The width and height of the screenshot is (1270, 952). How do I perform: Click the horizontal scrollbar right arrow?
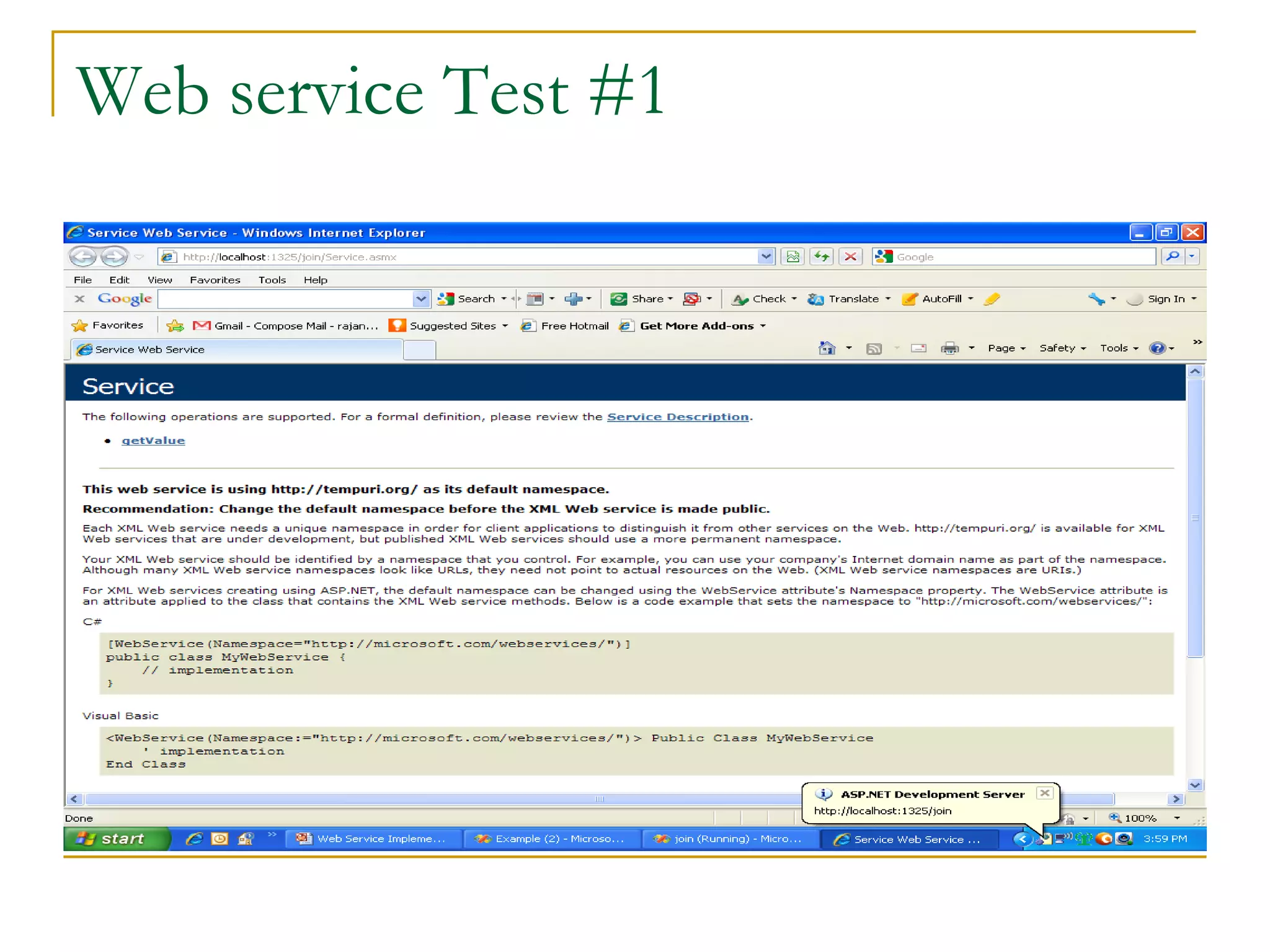coord(1176,800)
